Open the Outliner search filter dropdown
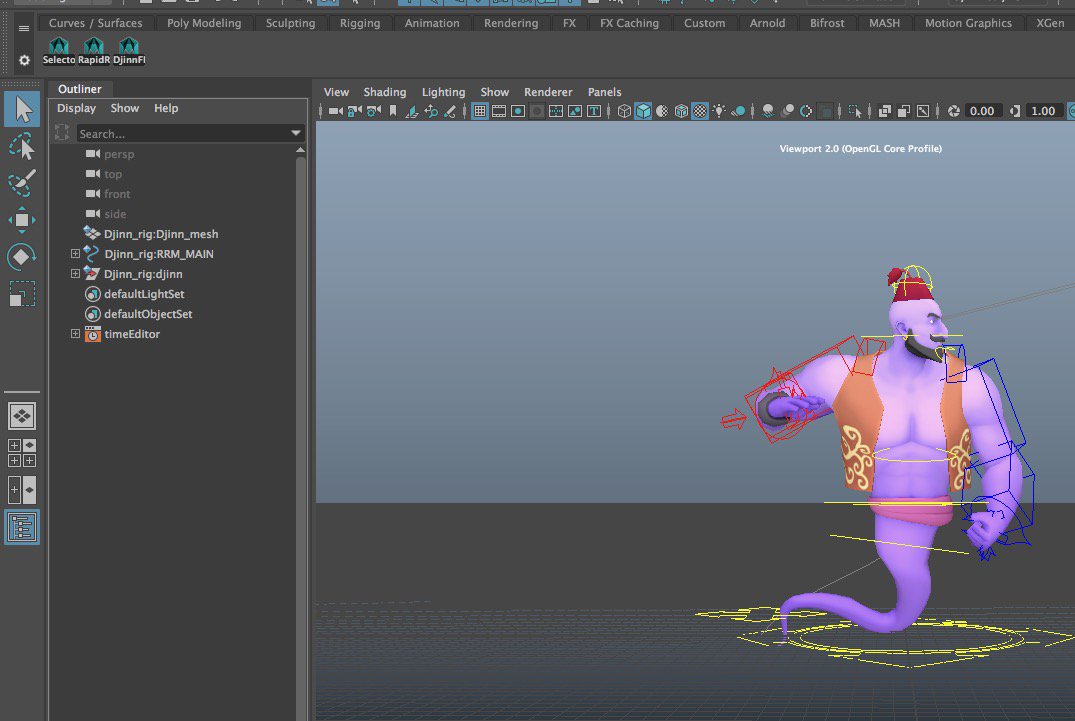This screenshot has height=721, width=1075. (295, 133)
